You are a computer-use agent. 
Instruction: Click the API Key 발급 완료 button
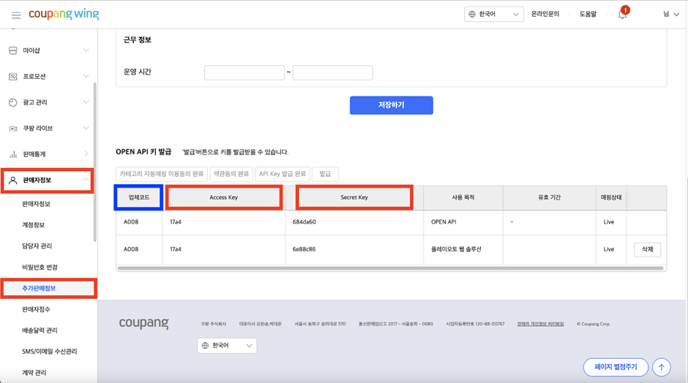[282, 174]
